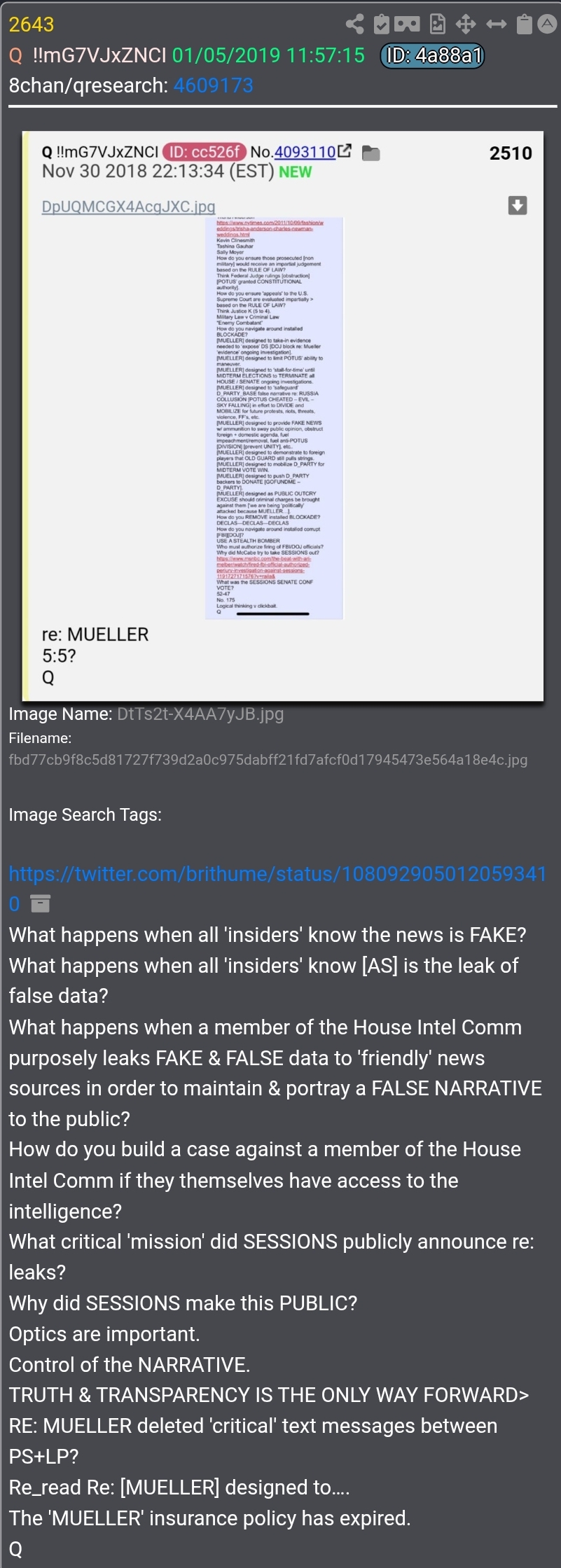Select the ID: cc526f badge
Image resolution: width=561 pixels, height=1568 pixels.
205,152
